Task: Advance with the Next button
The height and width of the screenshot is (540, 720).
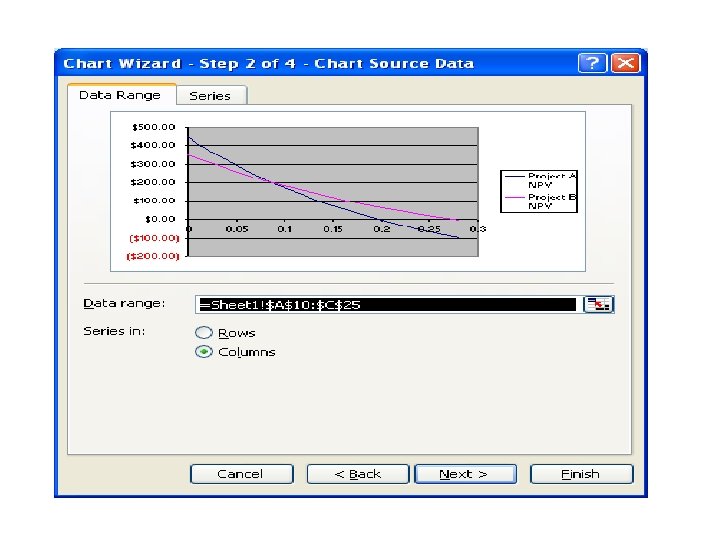Action: (x=465, y=474)
